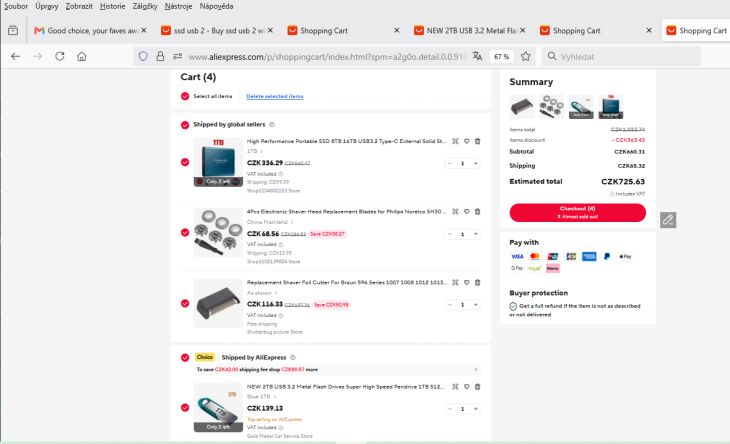The height and width of the screenshot is (444, 730).
Task: Deselect the Portable SSD item checkbox
Action: [185, 162]
